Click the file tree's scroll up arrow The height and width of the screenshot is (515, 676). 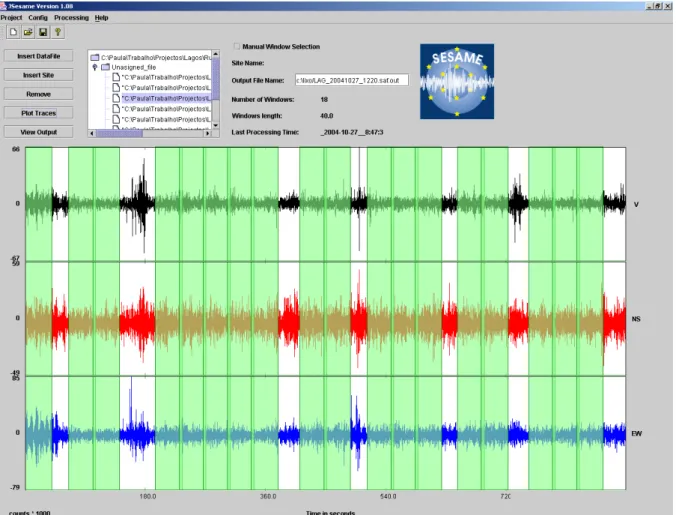216,54
